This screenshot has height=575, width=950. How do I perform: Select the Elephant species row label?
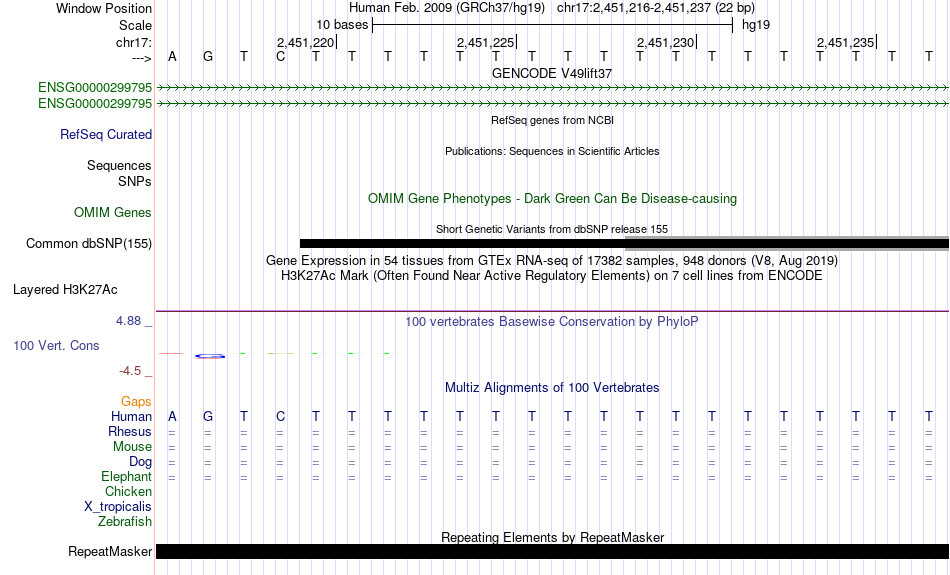coord(127,476)
